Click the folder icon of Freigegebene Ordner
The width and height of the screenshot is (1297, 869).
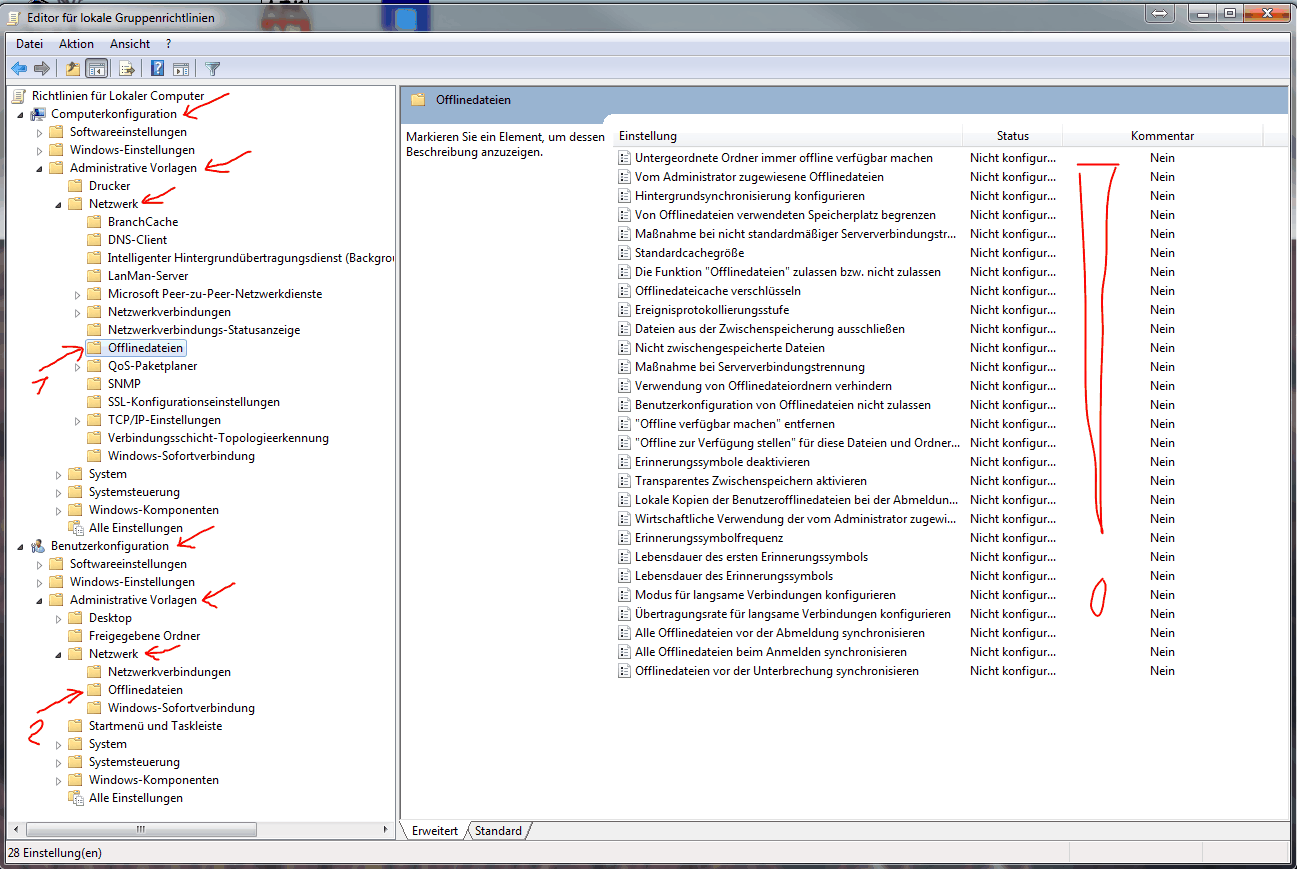pos(75,636)
